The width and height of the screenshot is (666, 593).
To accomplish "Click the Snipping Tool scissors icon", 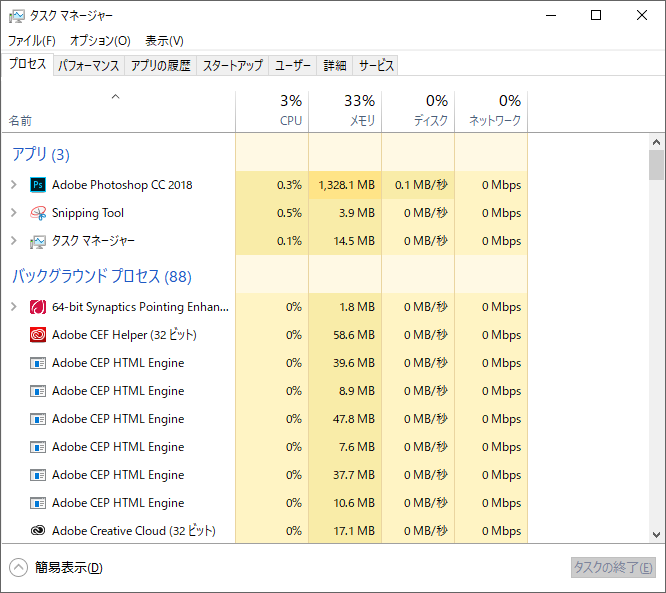I will coord(38,213).
